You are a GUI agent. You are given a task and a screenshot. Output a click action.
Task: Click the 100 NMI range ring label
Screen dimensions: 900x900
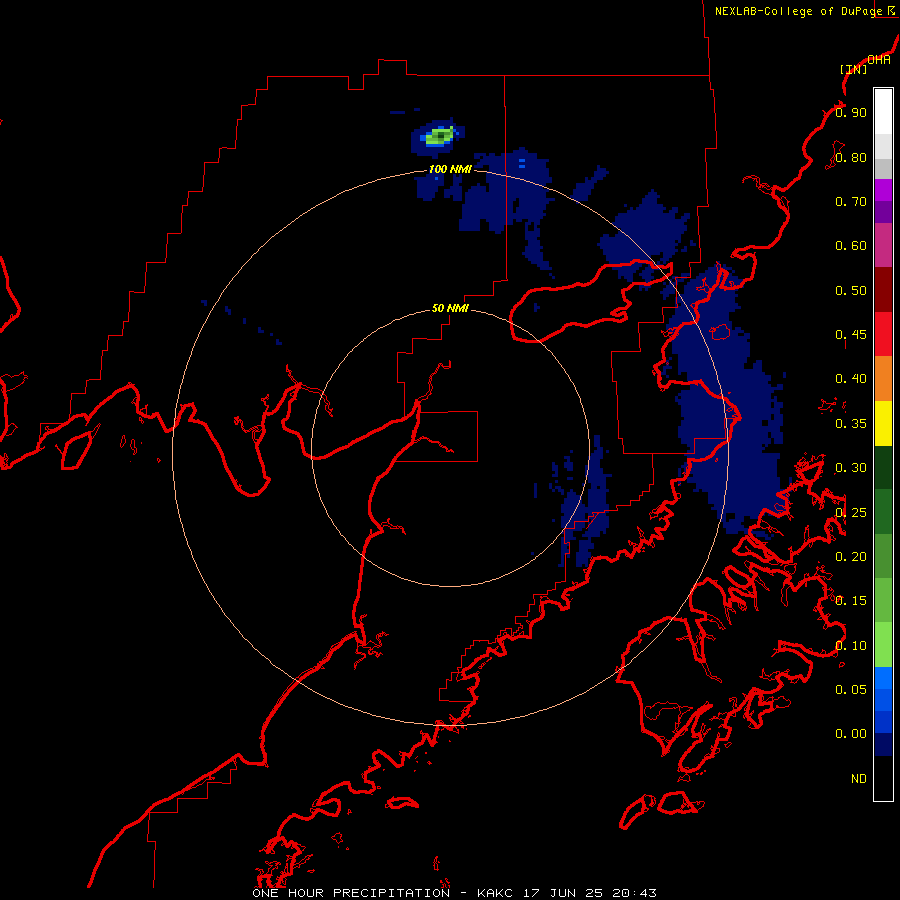(x=450, y=169)
